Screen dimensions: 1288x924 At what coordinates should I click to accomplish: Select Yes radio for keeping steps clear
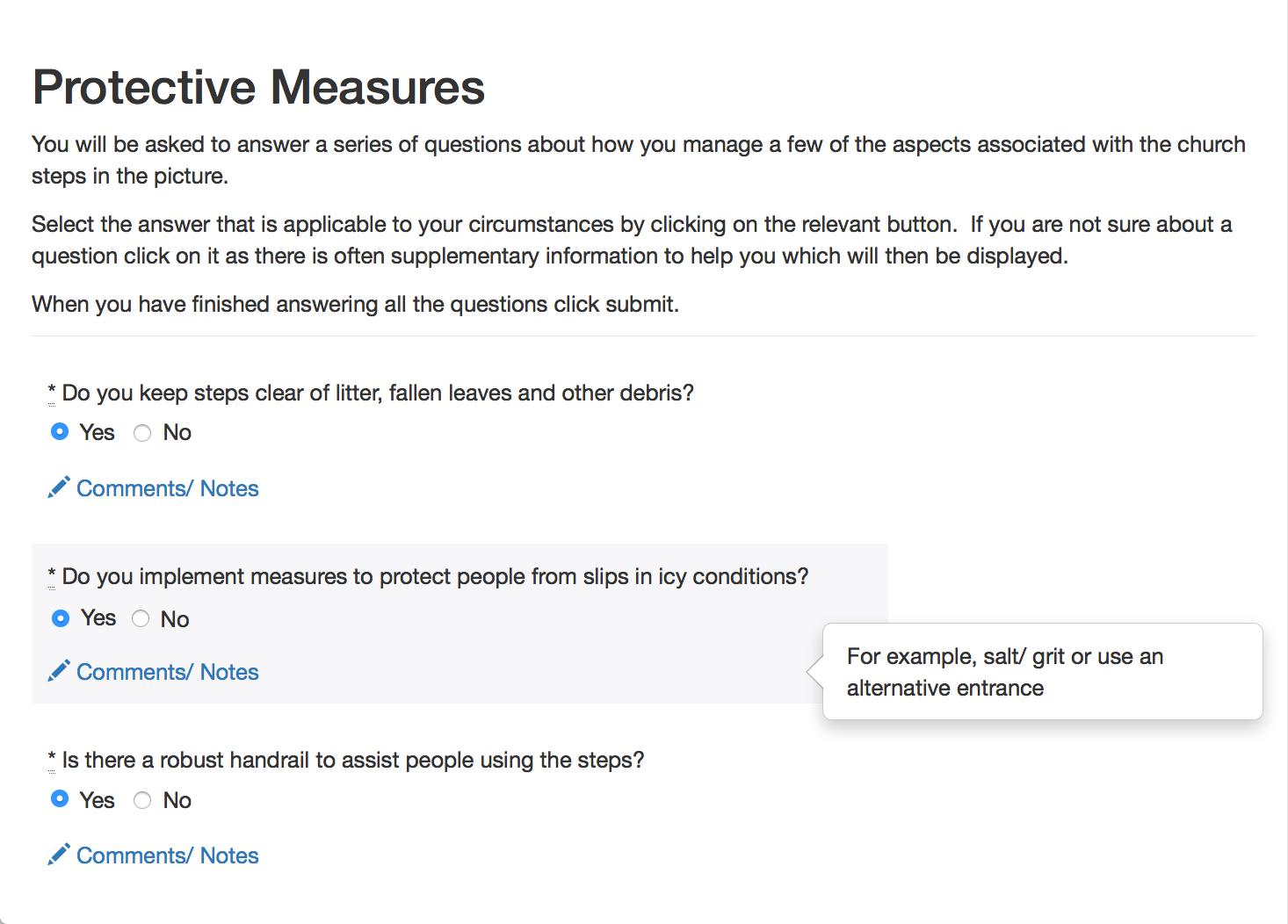pyautogui.click(x=60, y=431)
